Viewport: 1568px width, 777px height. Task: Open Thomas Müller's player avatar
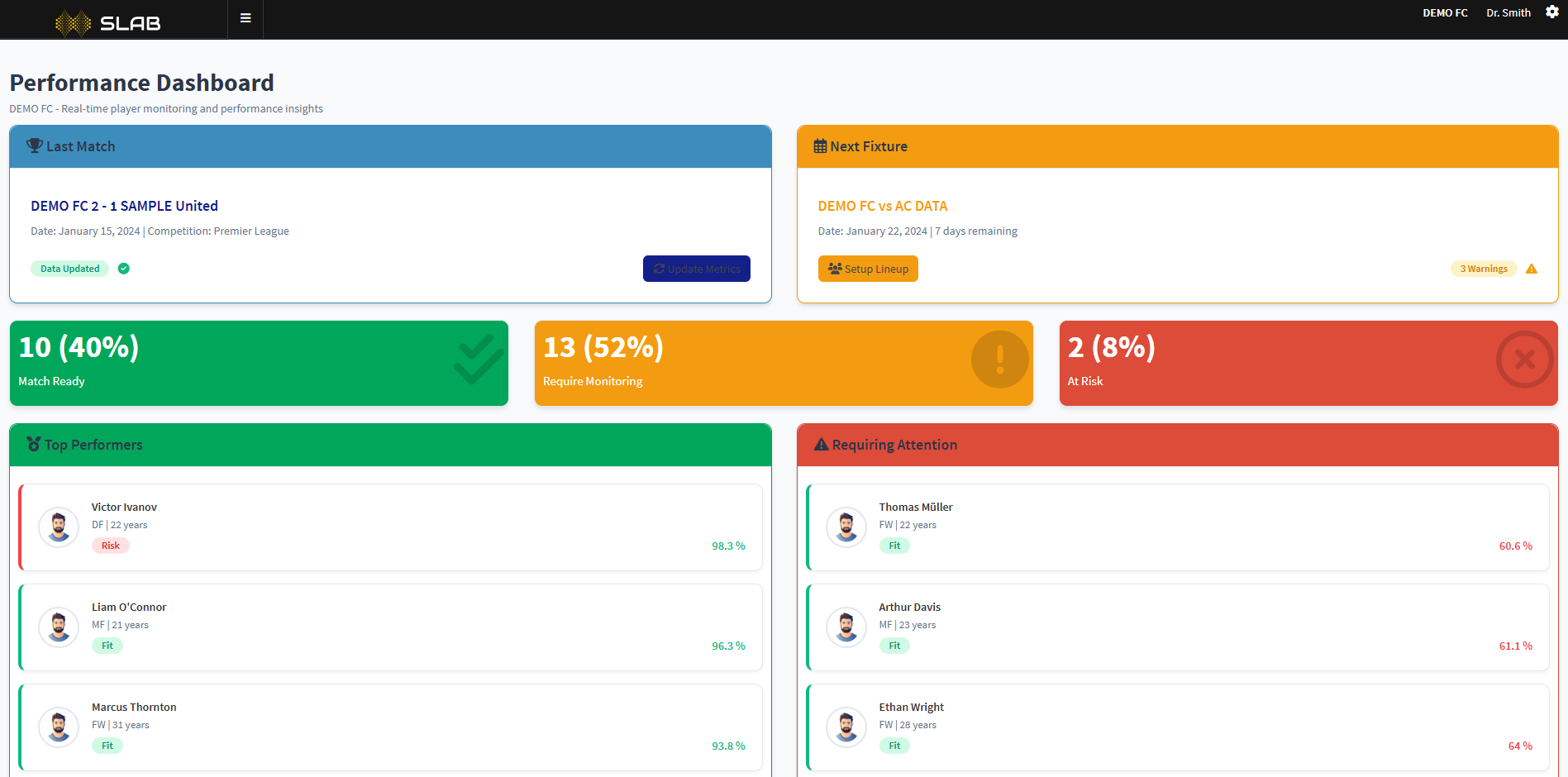[846, 527]
